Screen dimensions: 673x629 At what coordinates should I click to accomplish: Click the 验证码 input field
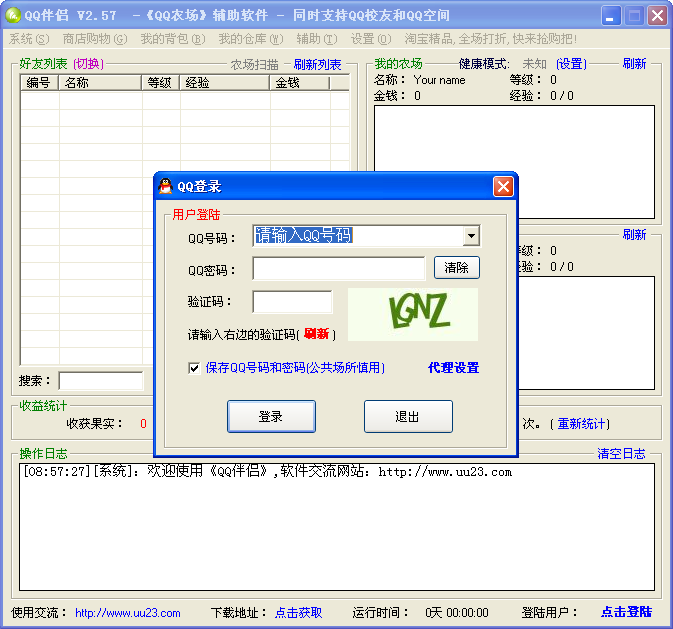click(x=292, y=302)
